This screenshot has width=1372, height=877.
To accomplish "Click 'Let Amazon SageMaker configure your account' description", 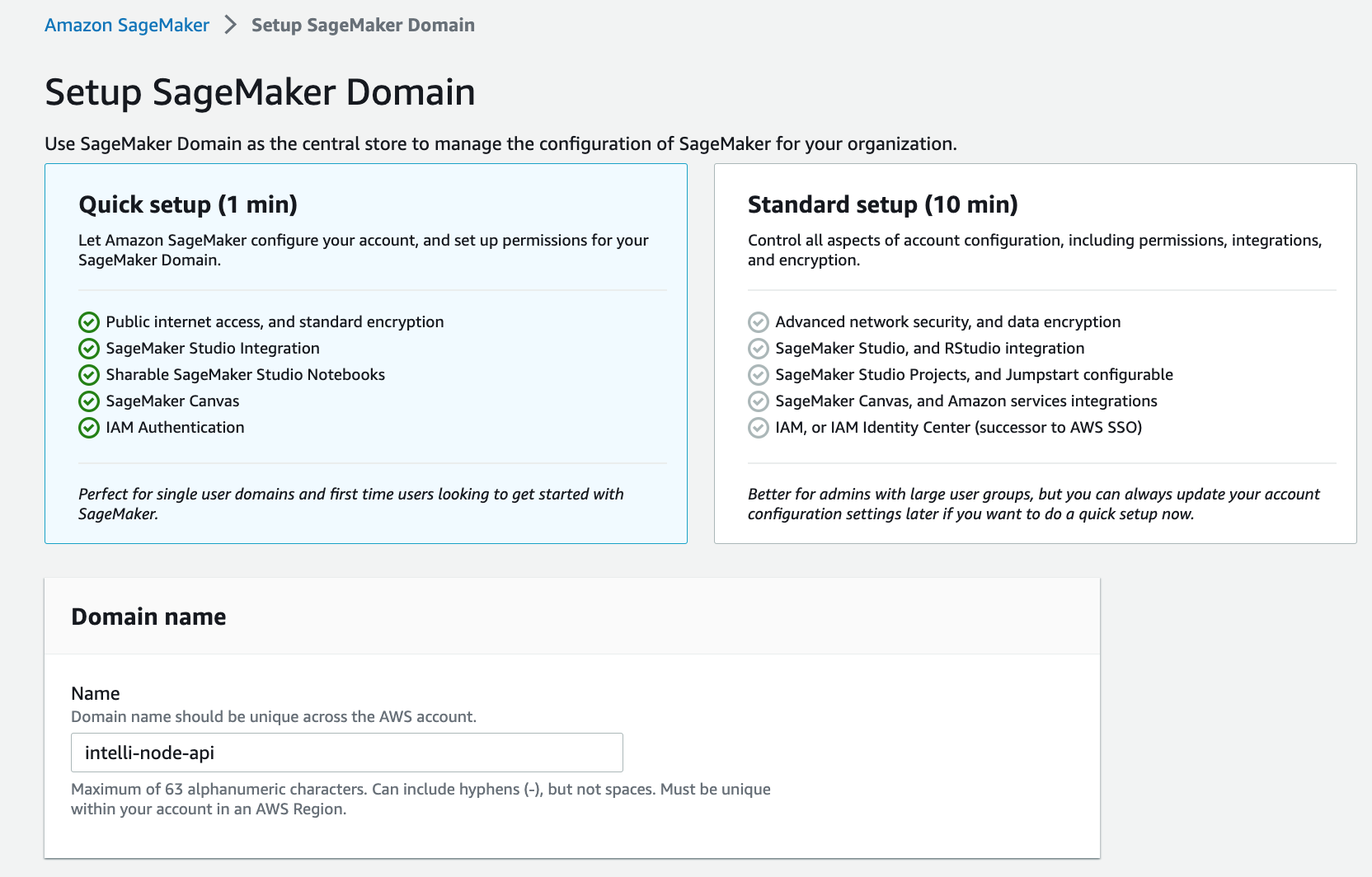I will tap(364, 250).
